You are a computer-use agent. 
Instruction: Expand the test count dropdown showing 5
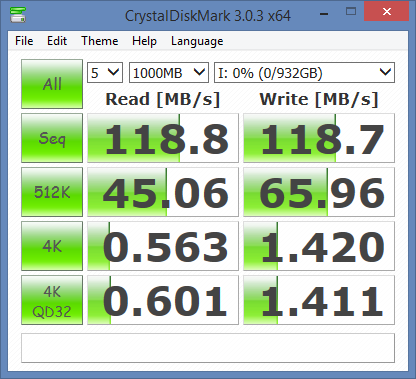point(105,72)
